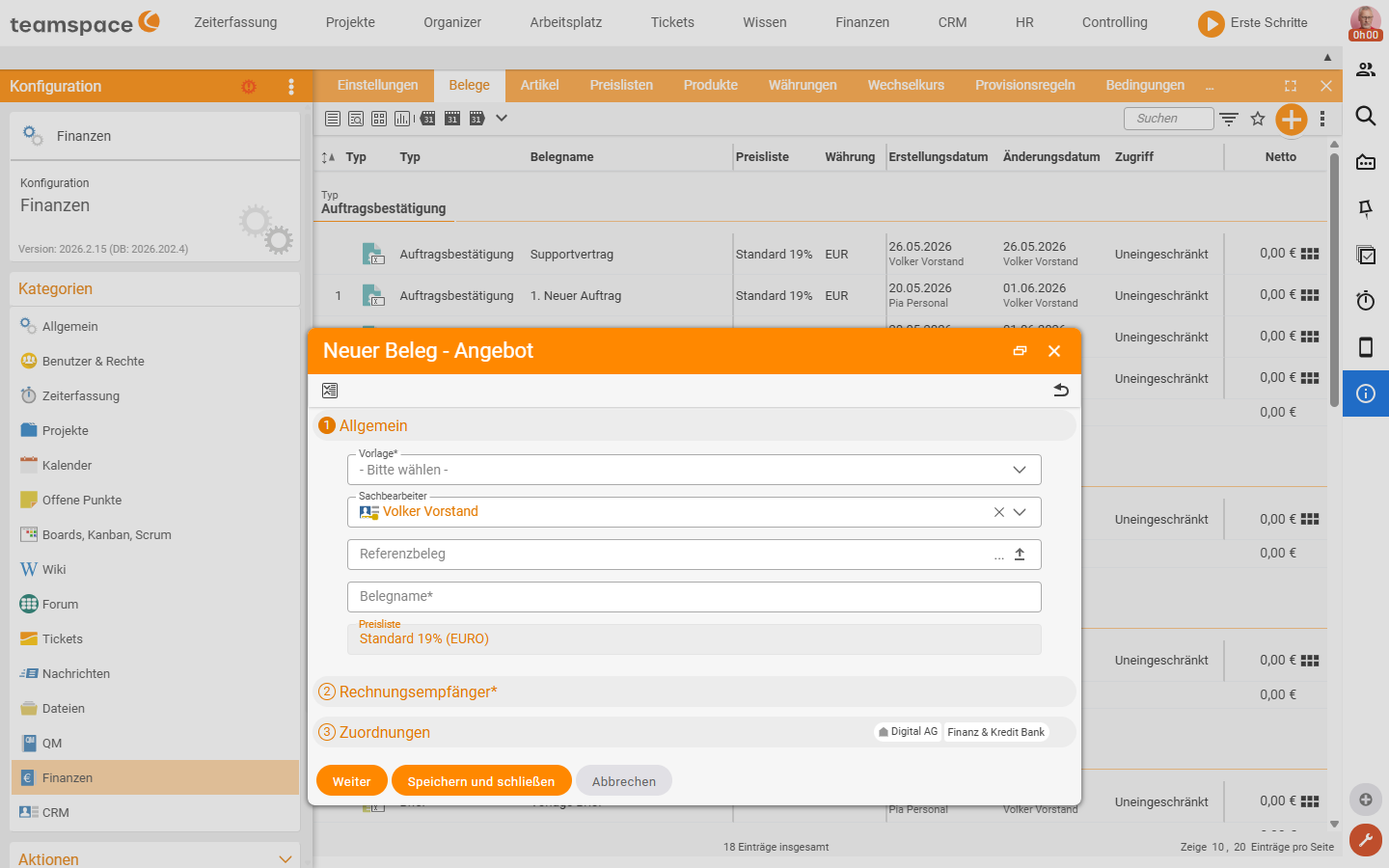
Task: Clear the Sachbearbeiter Volker Vorstand value
Action: (999, 512)
